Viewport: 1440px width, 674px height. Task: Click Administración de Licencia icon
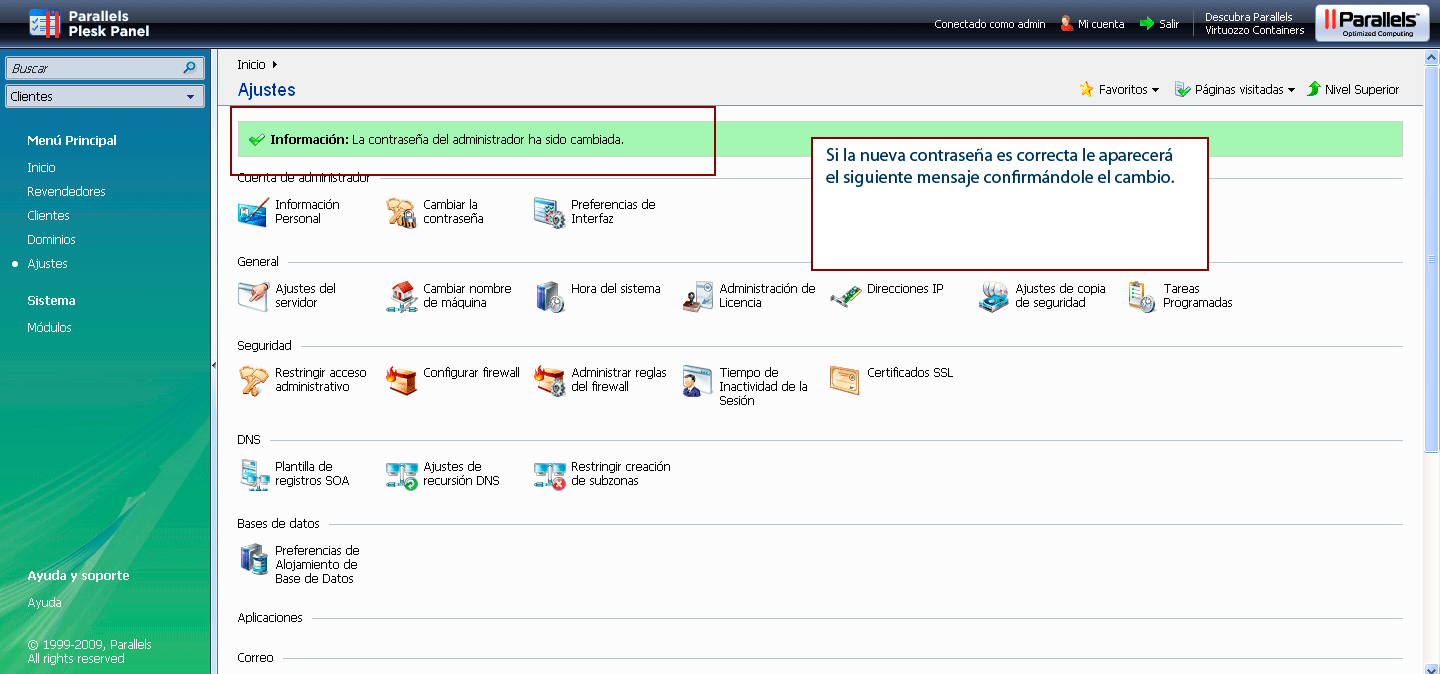(x=698, y=296)
